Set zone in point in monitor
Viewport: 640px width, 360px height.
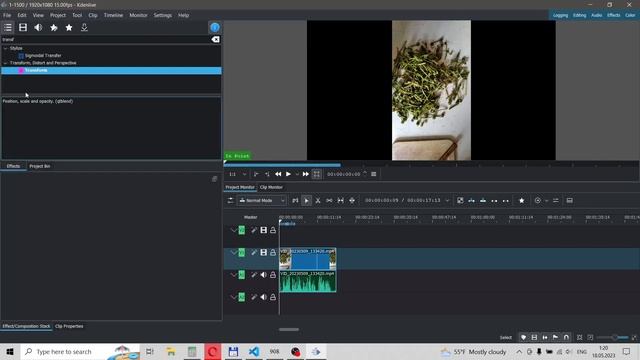point(256,174)
